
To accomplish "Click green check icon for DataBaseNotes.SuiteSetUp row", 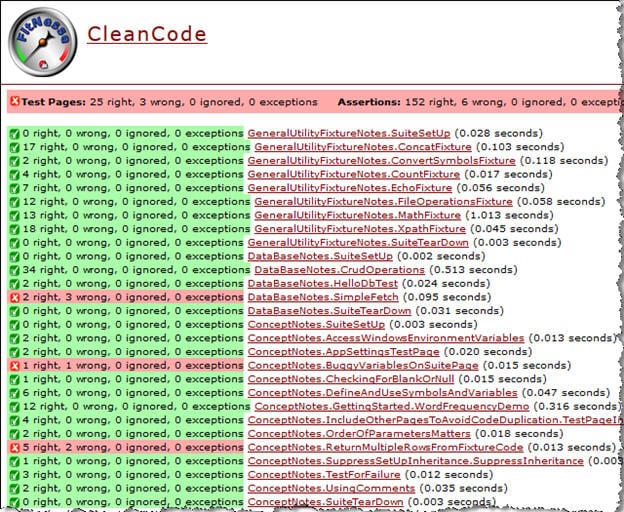I will [14, 257].
